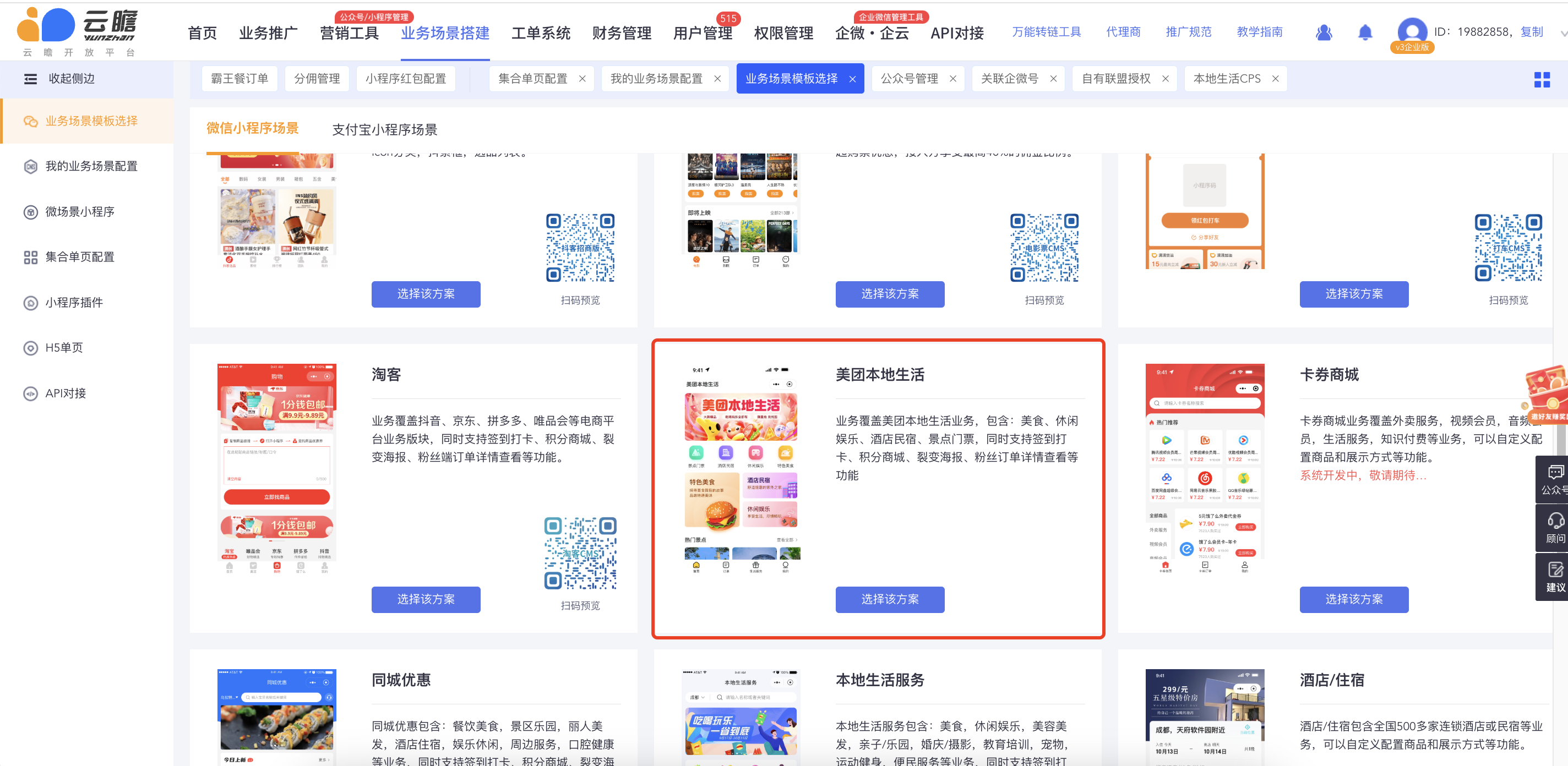Click the 淘客 template phone preview image
The width and height of the screenshot is (1568, 766).
(x=276, y=468)
